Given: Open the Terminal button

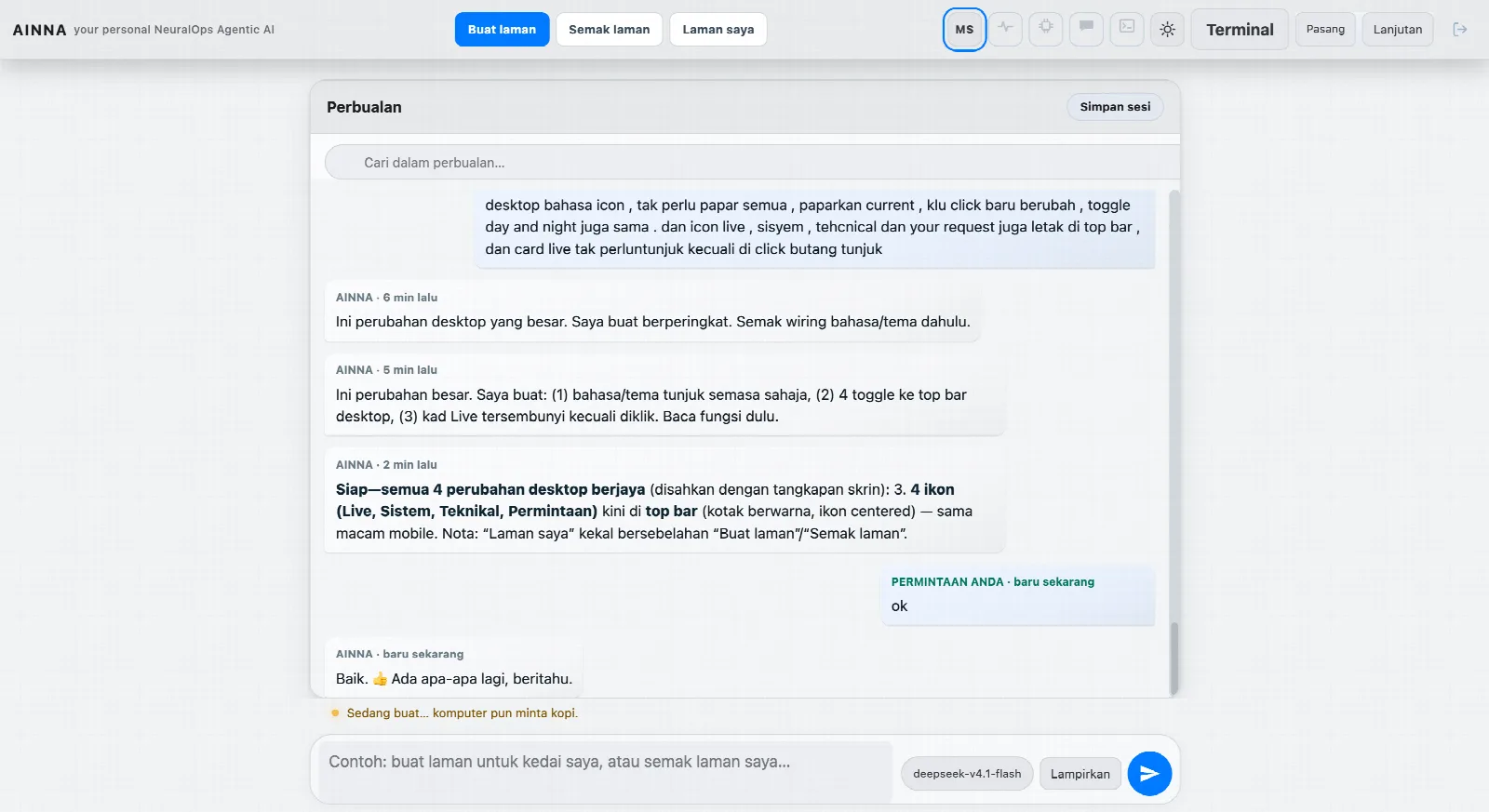Looking at the screenshot, I should coord(1240,30).
